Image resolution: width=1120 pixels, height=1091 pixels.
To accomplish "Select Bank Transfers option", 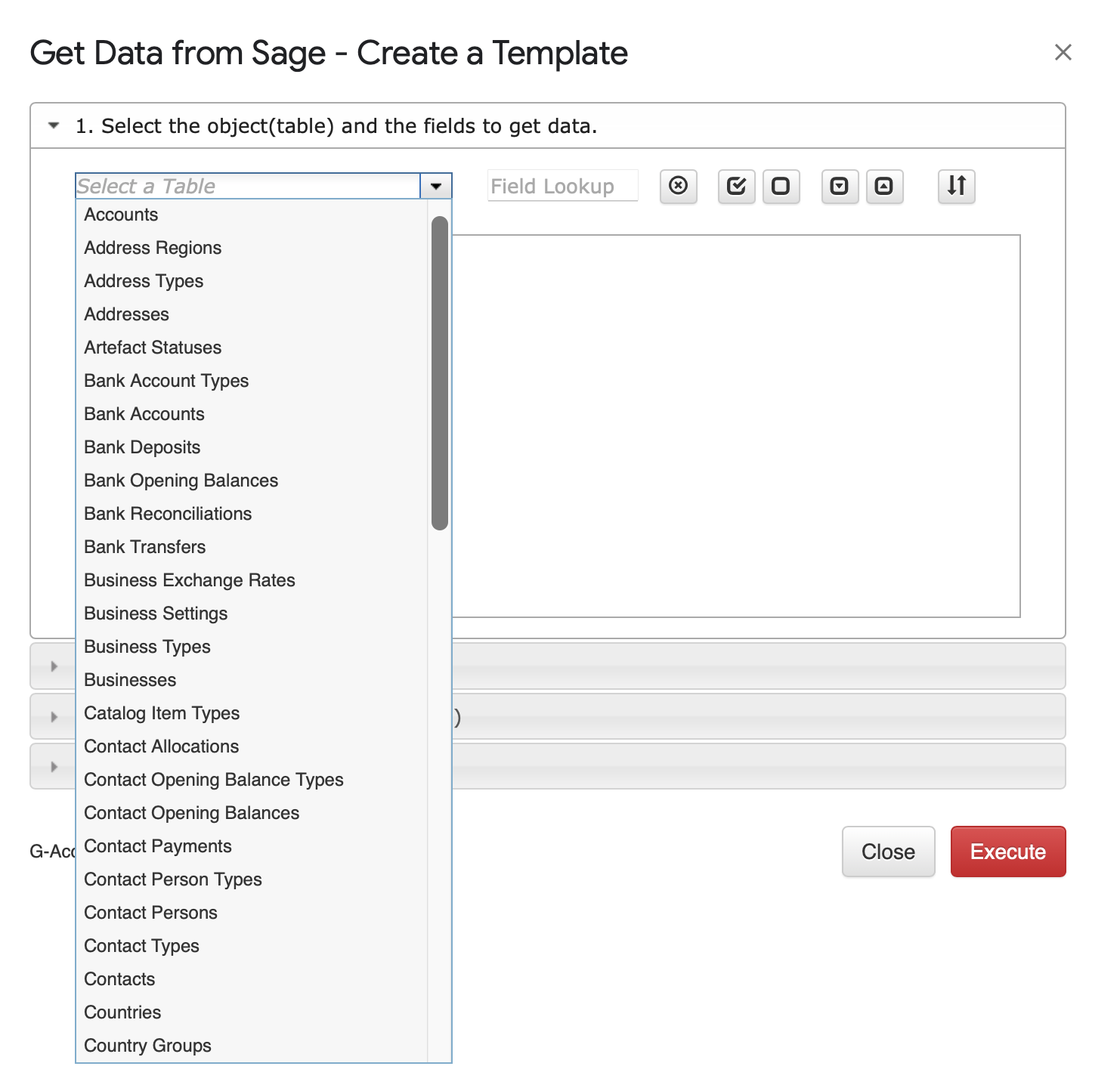I will 252,547.
